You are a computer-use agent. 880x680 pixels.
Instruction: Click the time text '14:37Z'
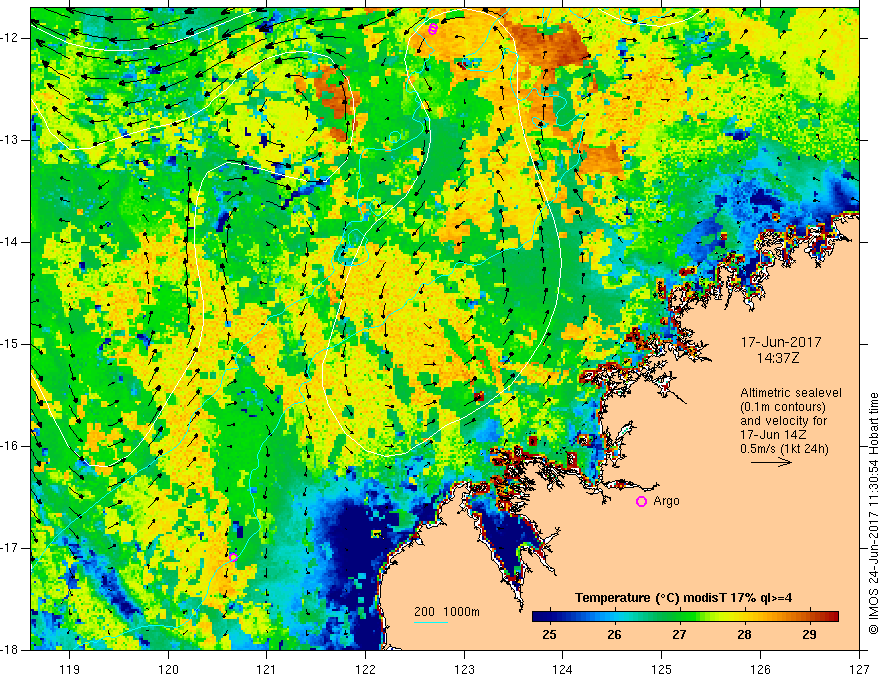777,358
